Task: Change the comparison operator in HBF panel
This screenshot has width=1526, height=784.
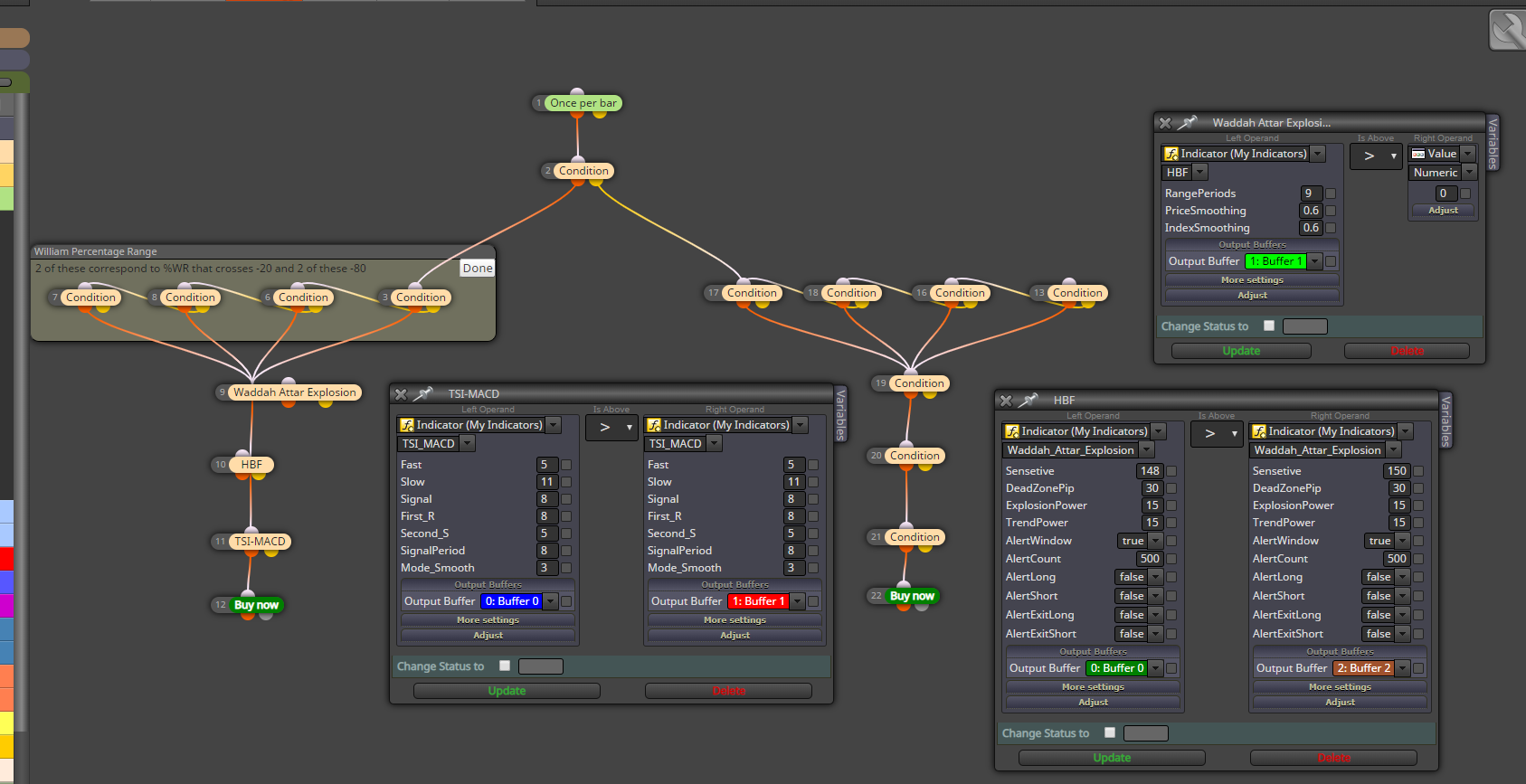Action: [x=1218, y=434]
